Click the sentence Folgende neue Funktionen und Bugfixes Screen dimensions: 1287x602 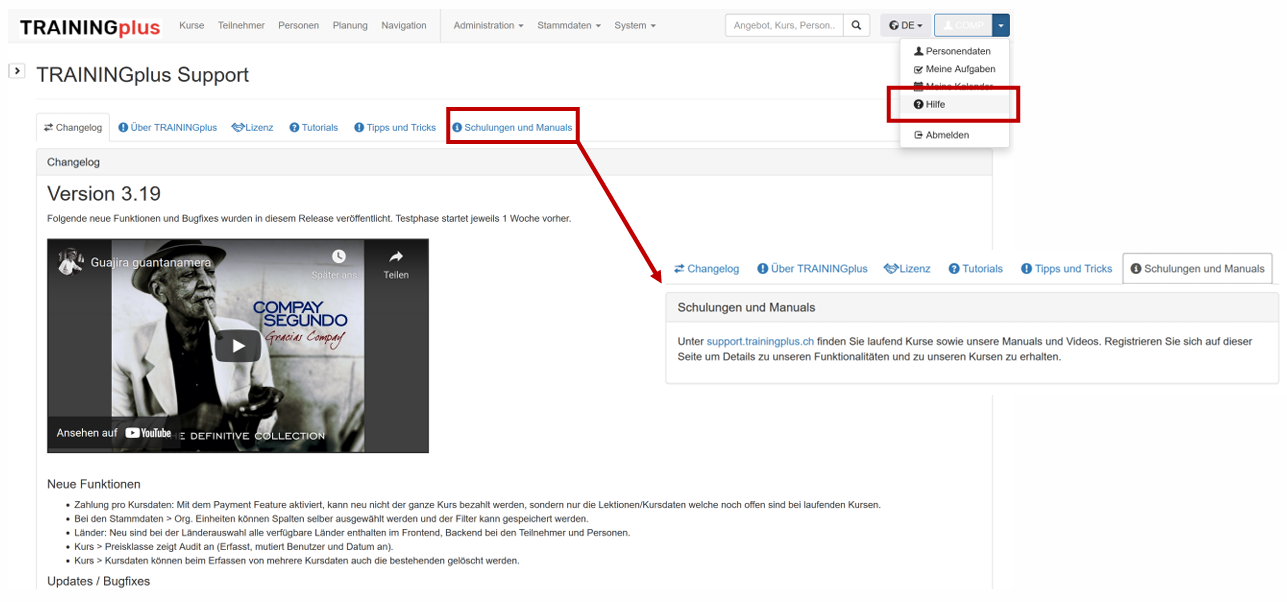[x=309, y=218]
